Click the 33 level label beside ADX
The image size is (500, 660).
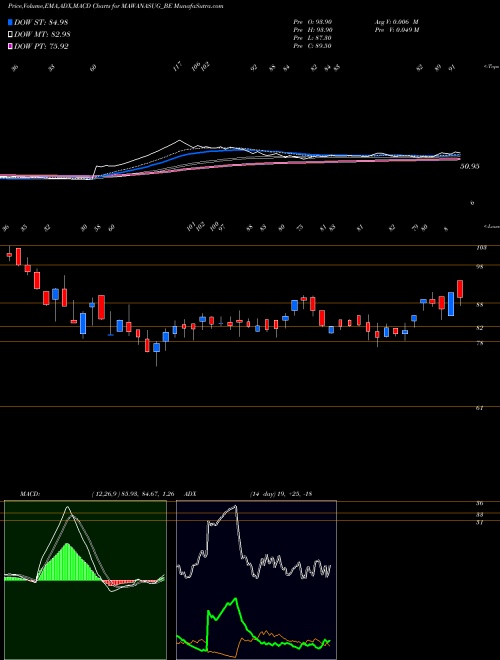click(479, 514)
